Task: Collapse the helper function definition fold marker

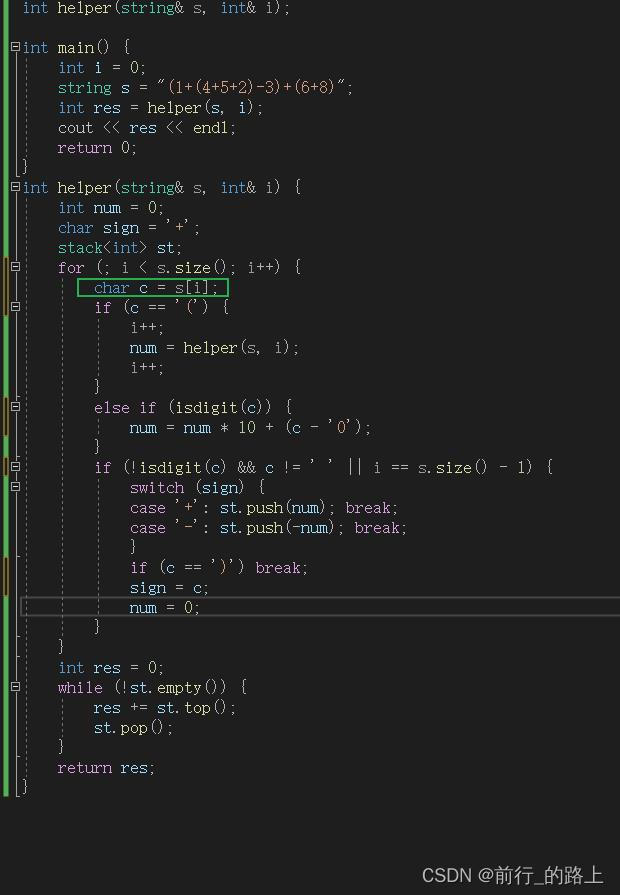Action: (x=15, y=187)
